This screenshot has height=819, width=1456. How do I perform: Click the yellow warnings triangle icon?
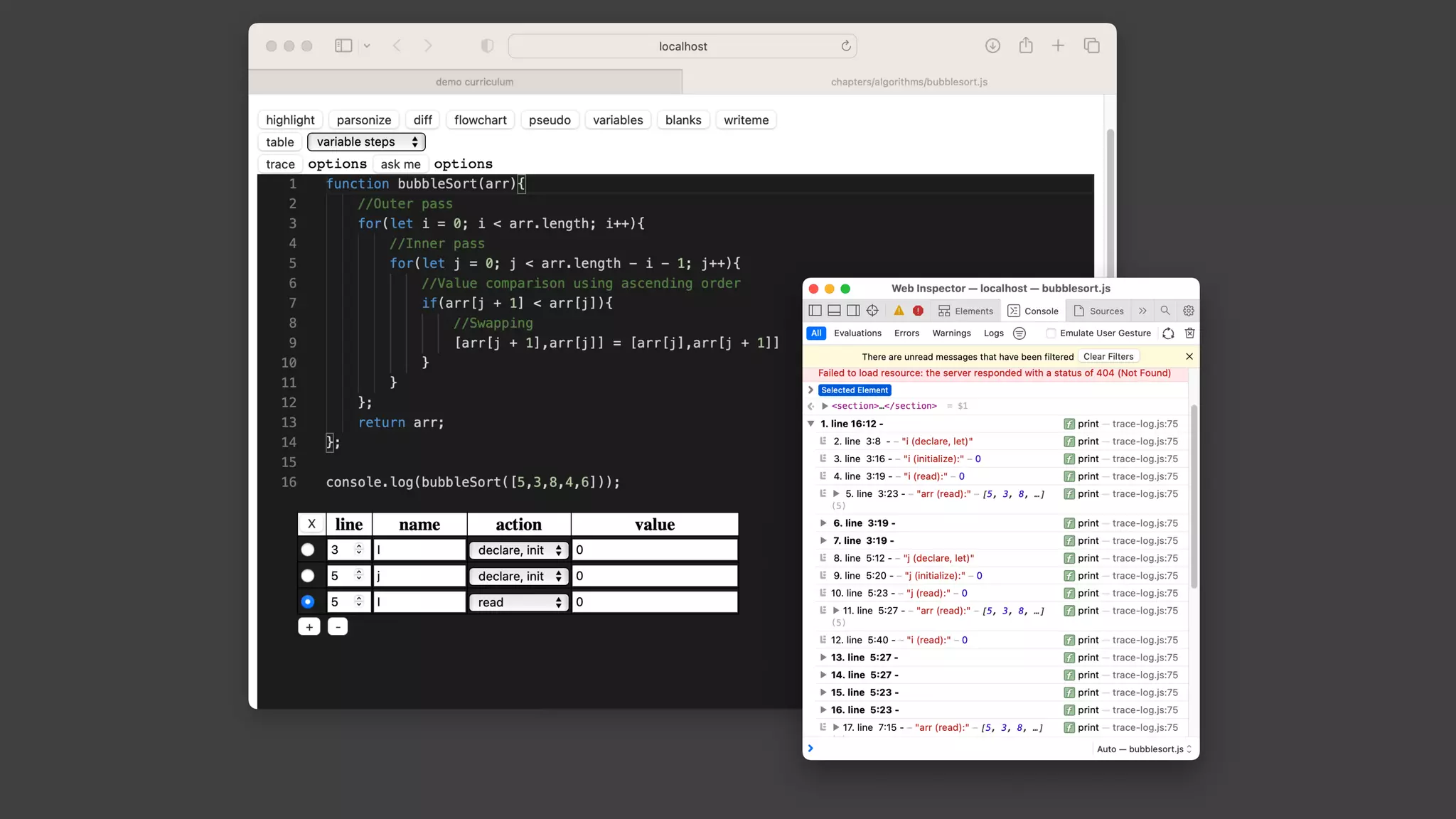[x=899, y=311]
